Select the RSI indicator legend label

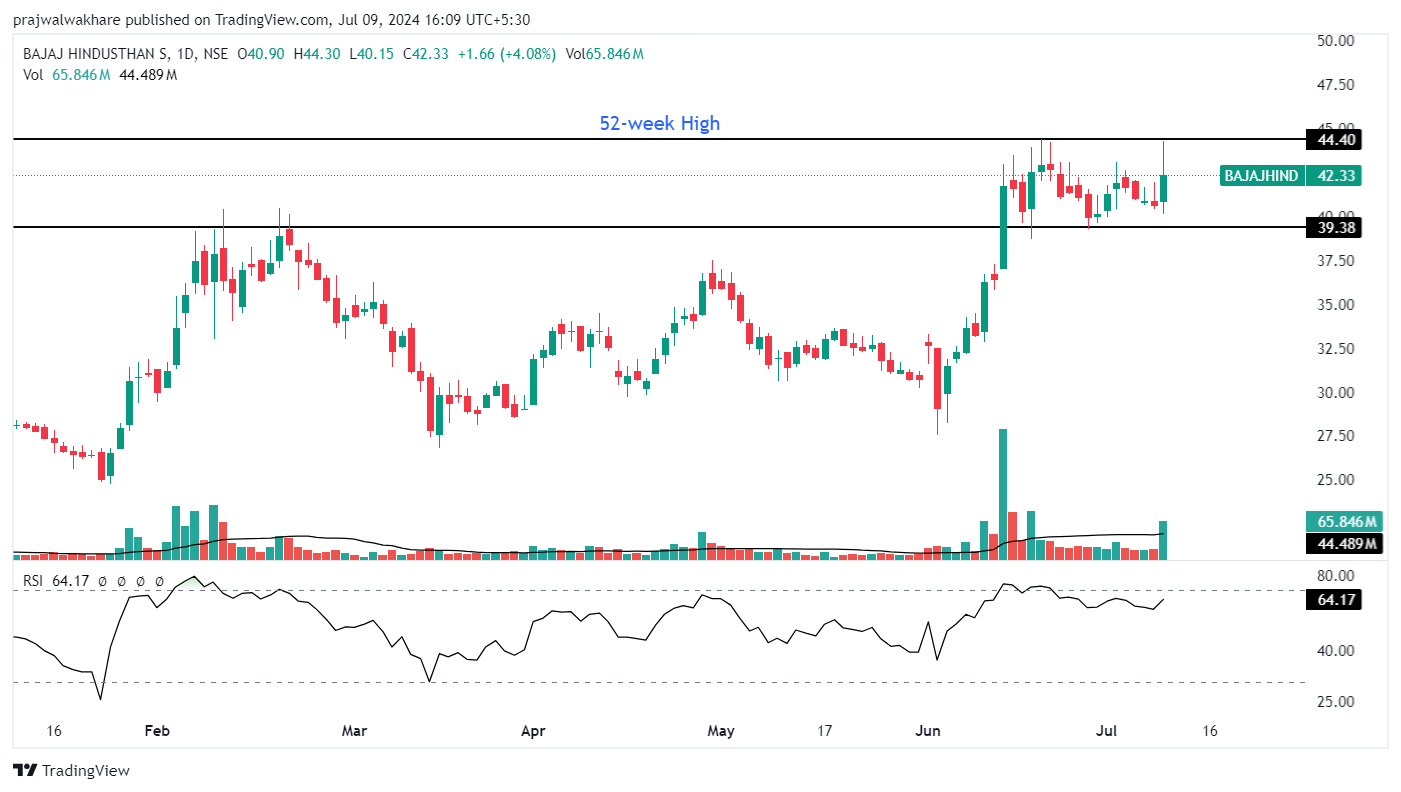coord(34,581)
